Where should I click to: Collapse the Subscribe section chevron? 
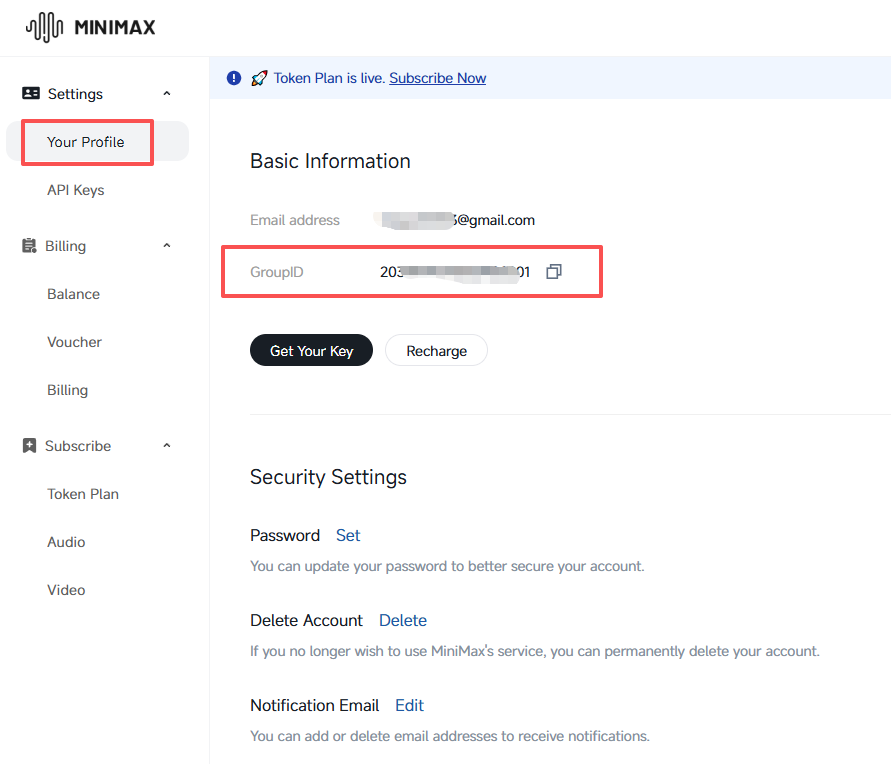click(x=166, y=445)
